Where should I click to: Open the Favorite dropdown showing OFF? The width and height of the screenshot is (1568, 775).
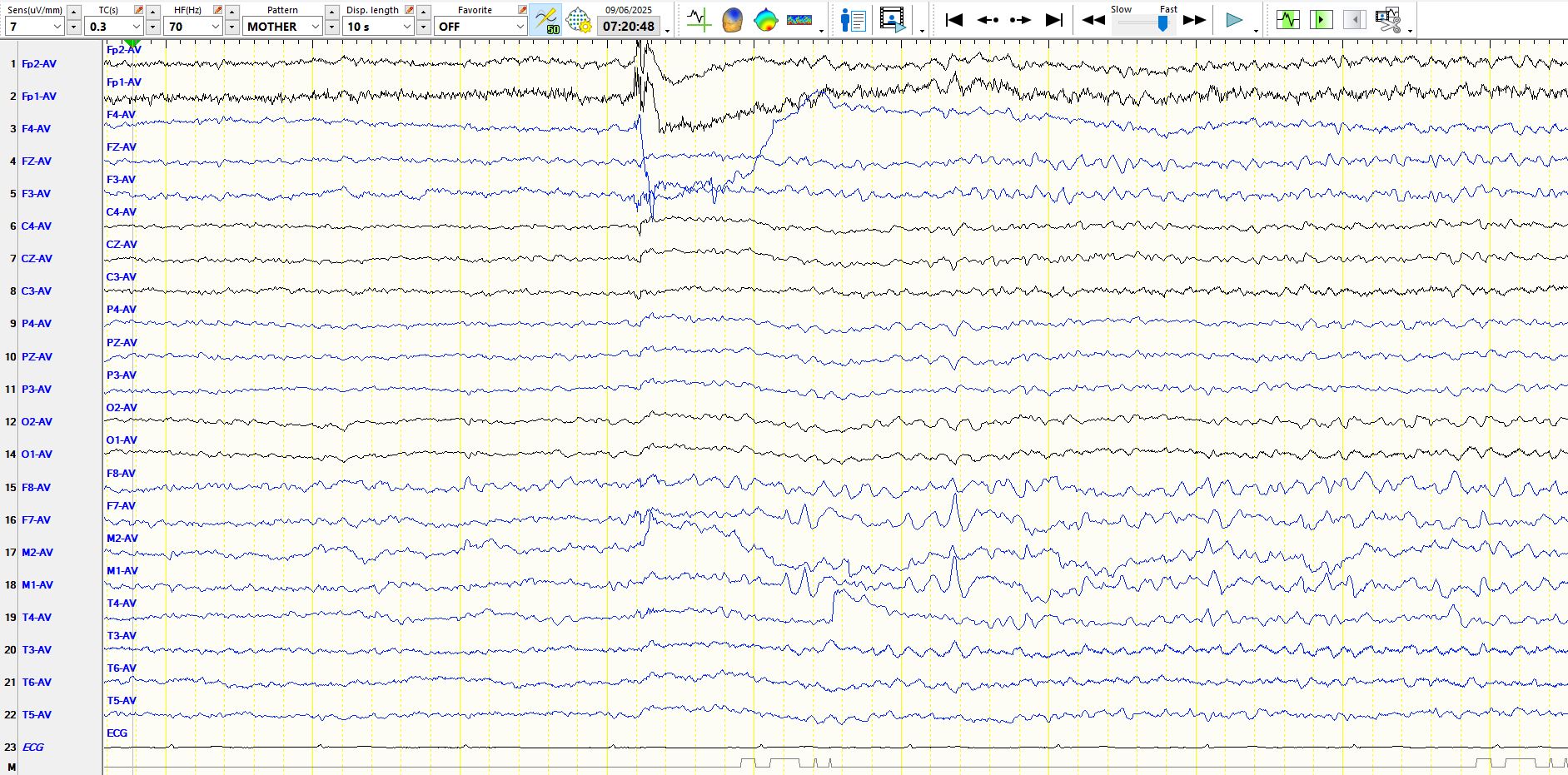(x=481, y=27)
